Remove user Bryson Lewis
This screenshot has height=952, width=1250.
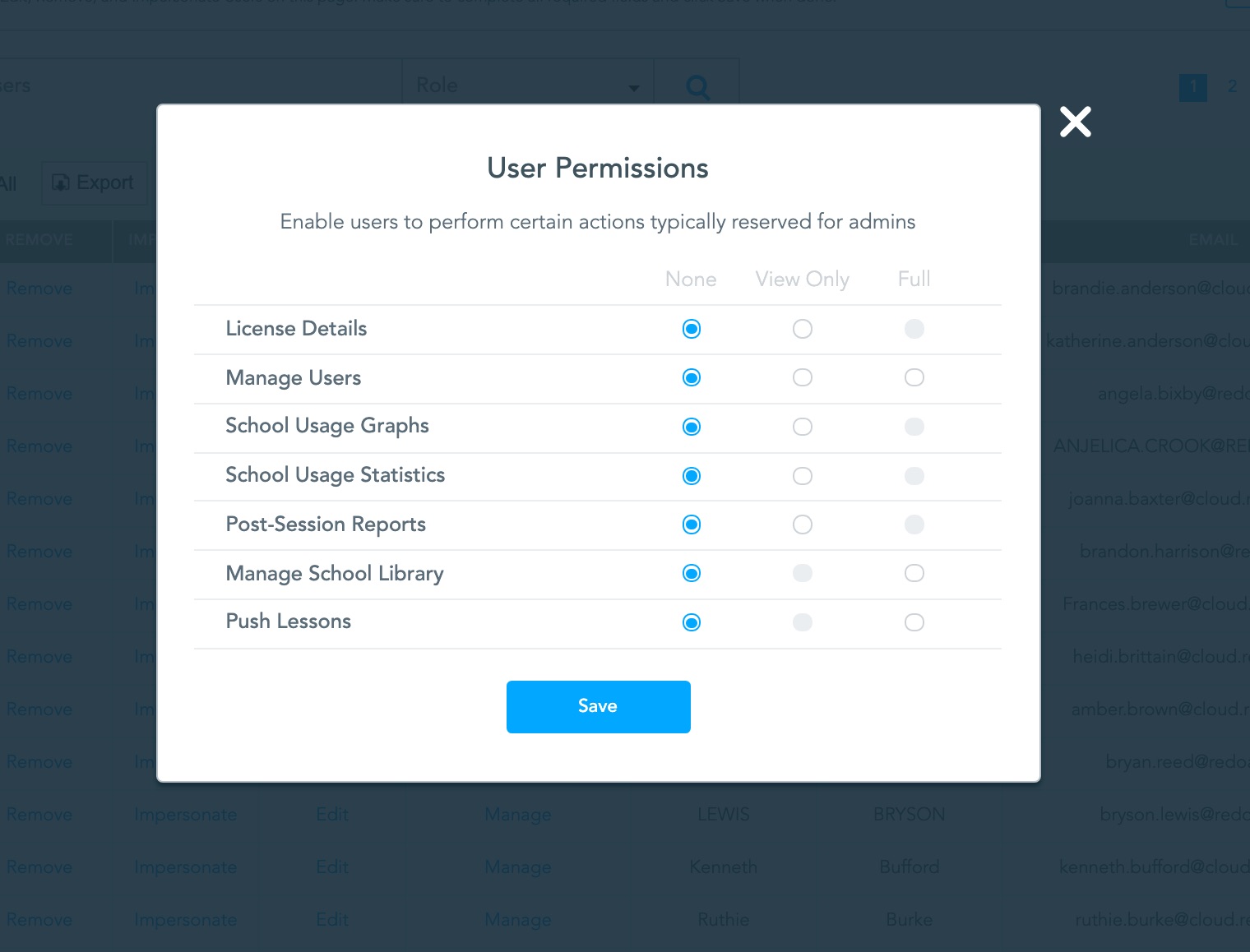(x=39, y=814)
